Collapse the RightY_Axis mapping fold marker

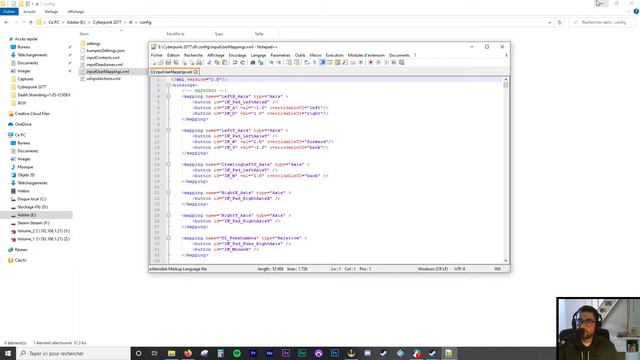[x=168, y=215]
